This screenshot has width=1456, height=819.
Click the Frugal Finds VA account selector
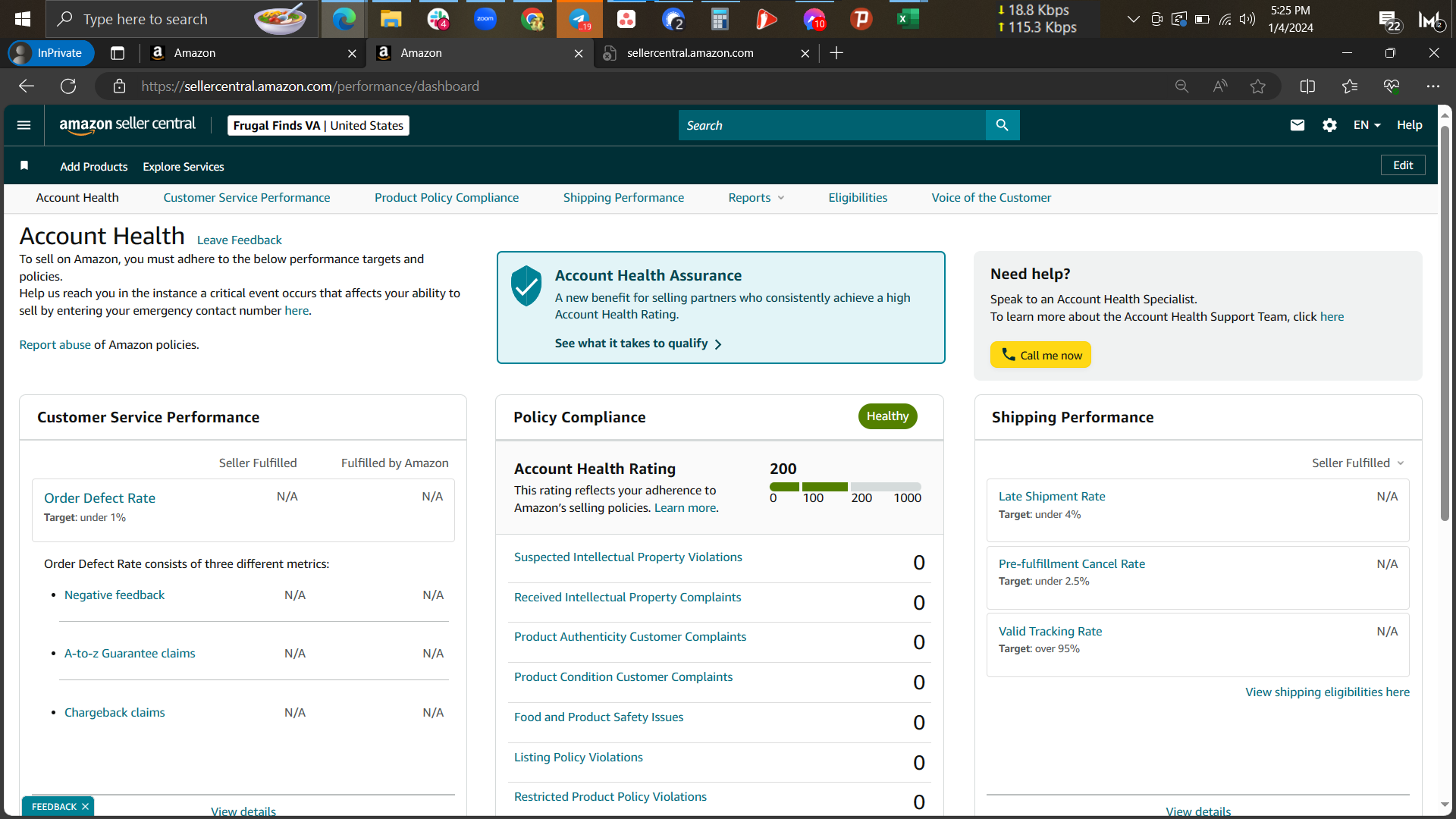click(x=318, y=125)
